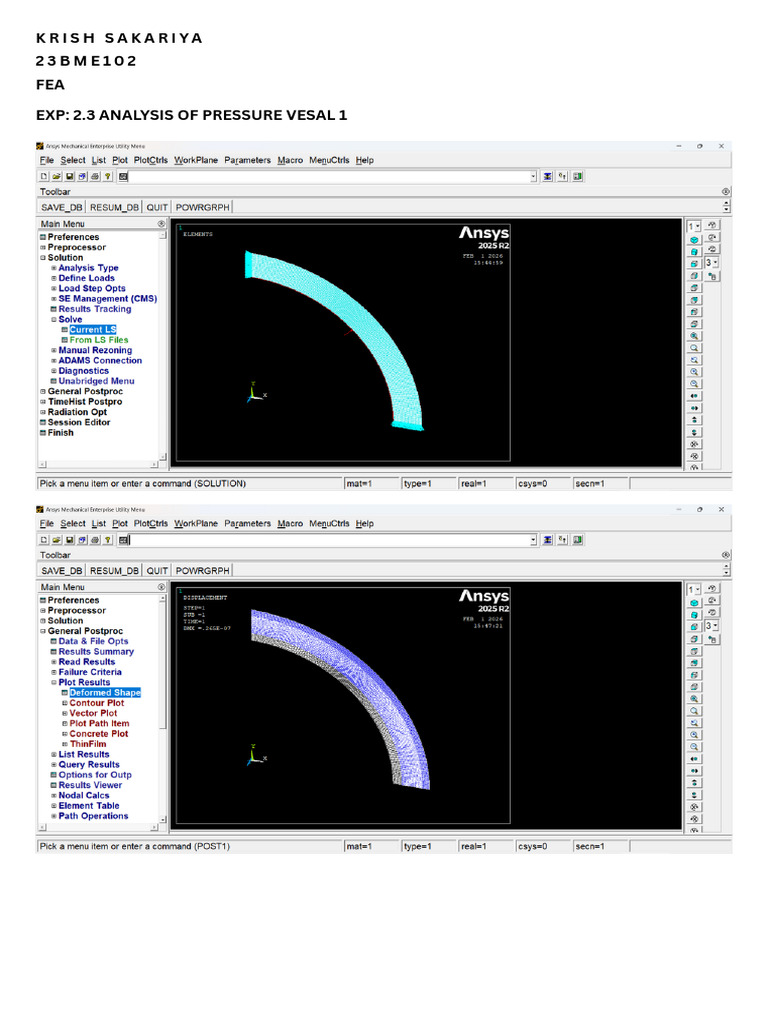Click POWRGRPH button in bottom window
This screenshot has width=768, height=1024.
(202, 571)
